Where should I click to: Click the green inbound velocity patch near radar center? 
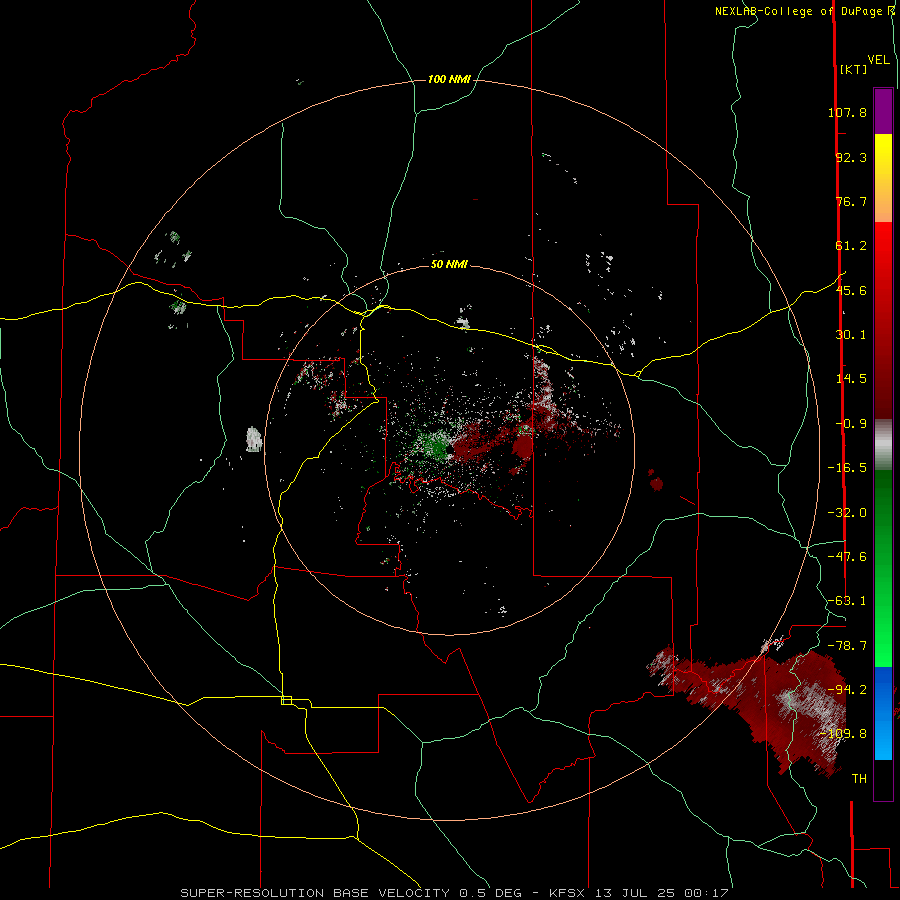tap(435, 445)
